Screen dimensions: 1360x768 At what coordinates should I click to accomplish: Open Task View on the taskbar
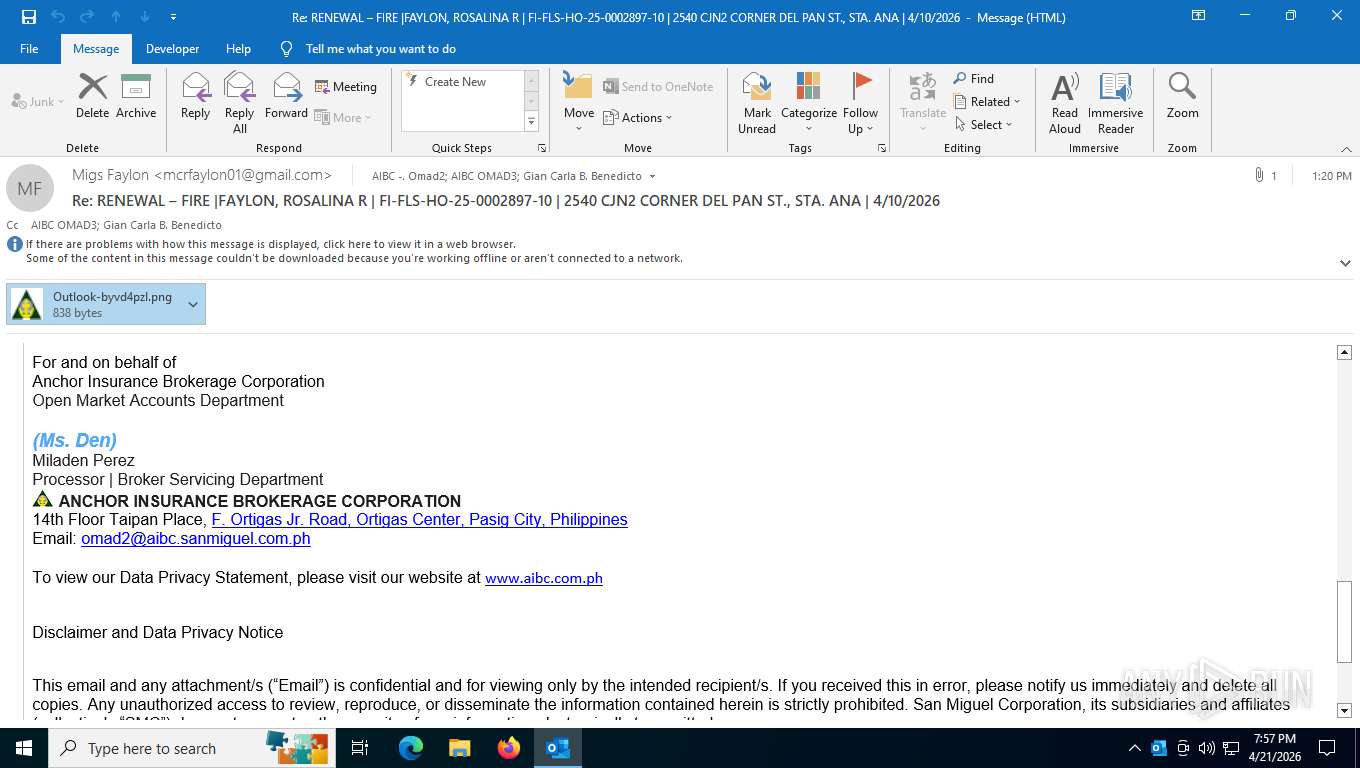pos(360,748)
